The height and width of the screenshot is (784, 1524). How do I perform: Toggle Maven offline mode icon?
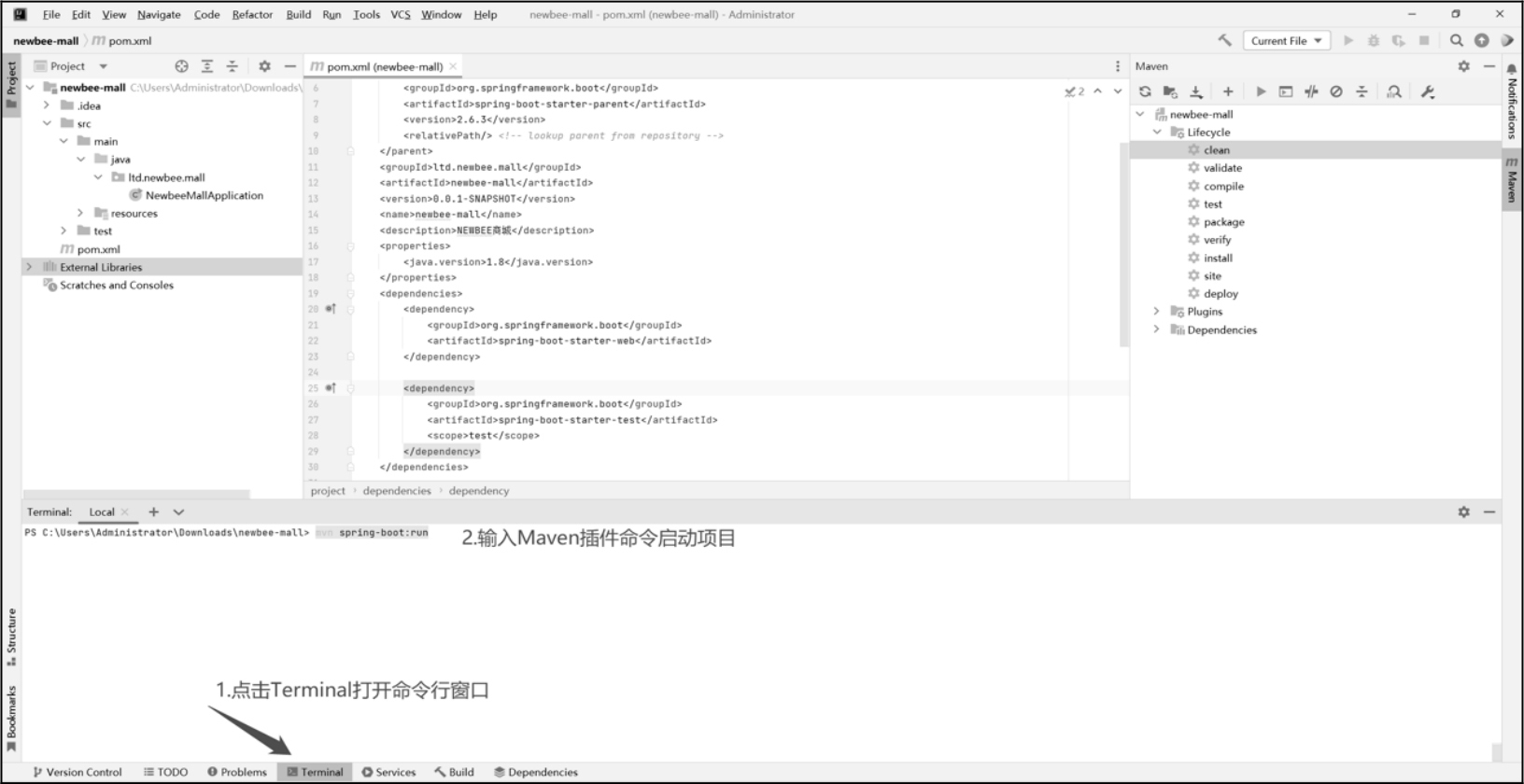(1311, 91)
